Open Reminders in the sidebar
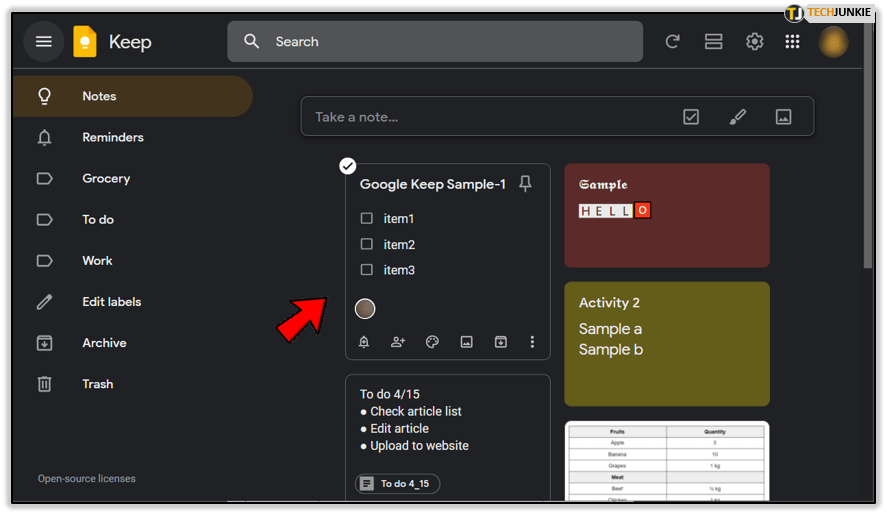Screen dimensions: 887x515 (x=112, y=138)
